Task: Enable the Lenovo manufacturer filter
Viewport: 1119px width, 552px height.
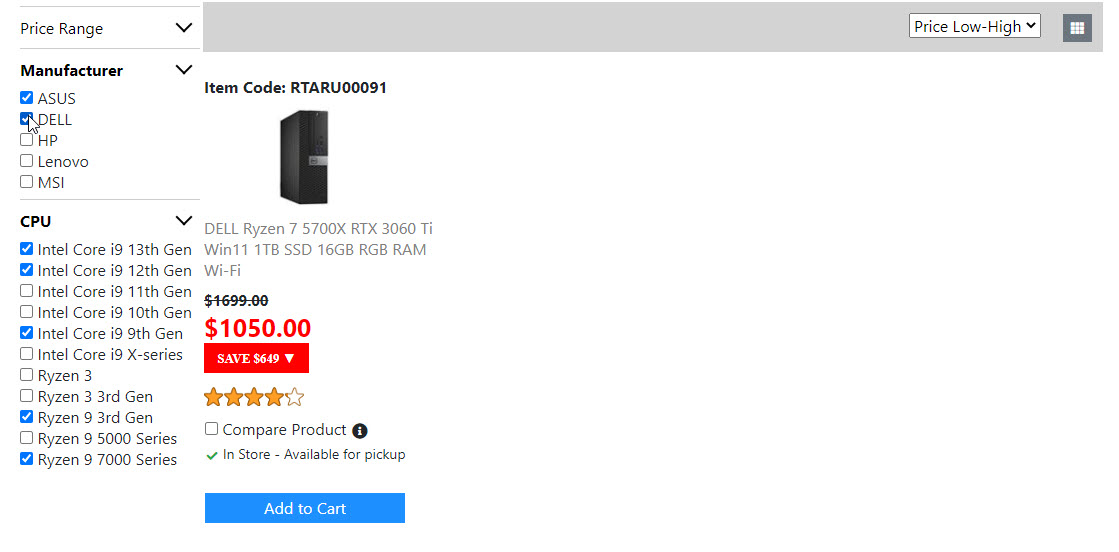Action: pyautogui.click(x=27, y=161)
